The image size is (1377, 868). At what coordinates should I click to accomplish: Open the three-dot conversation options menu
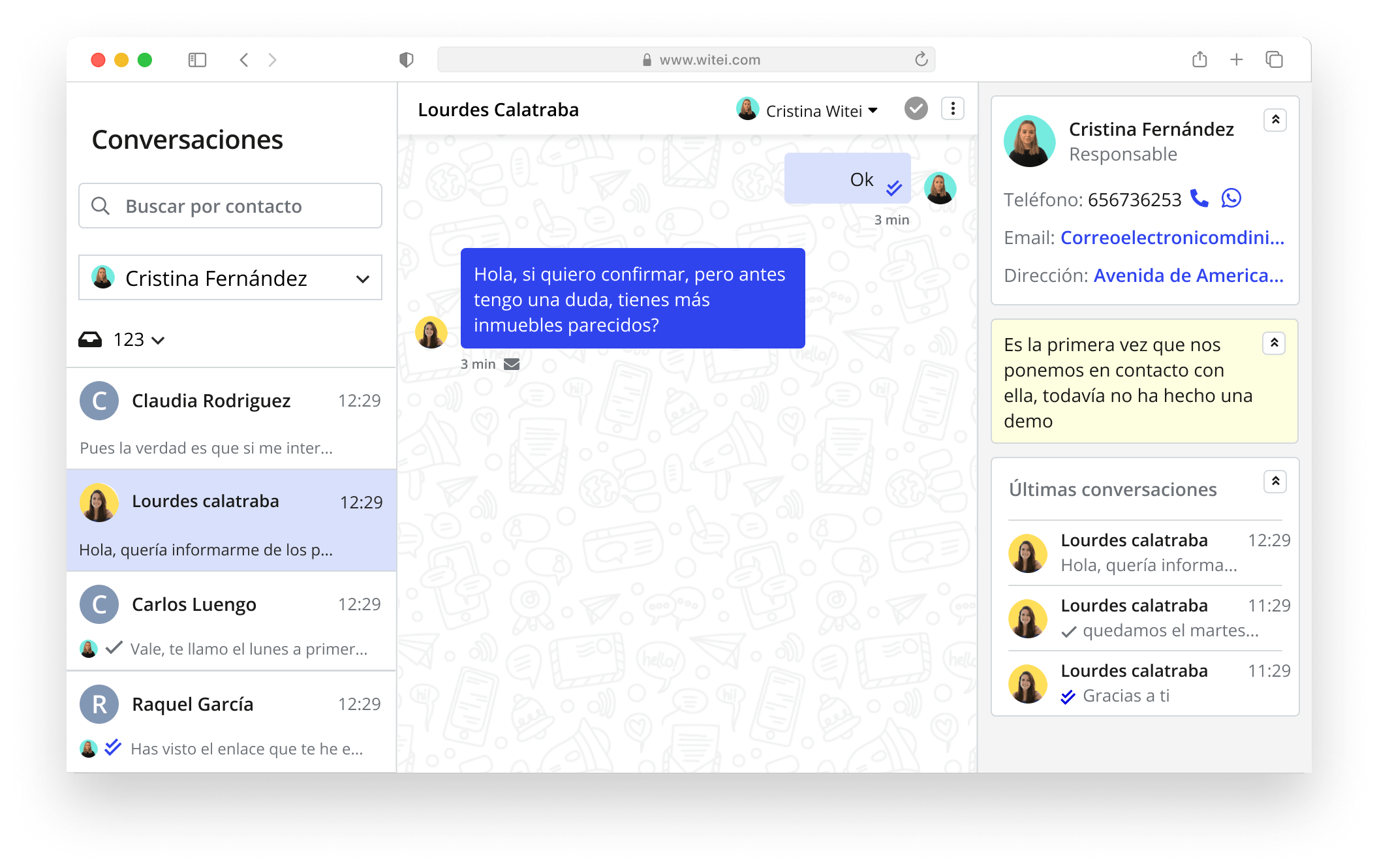(x=952, y=108)
